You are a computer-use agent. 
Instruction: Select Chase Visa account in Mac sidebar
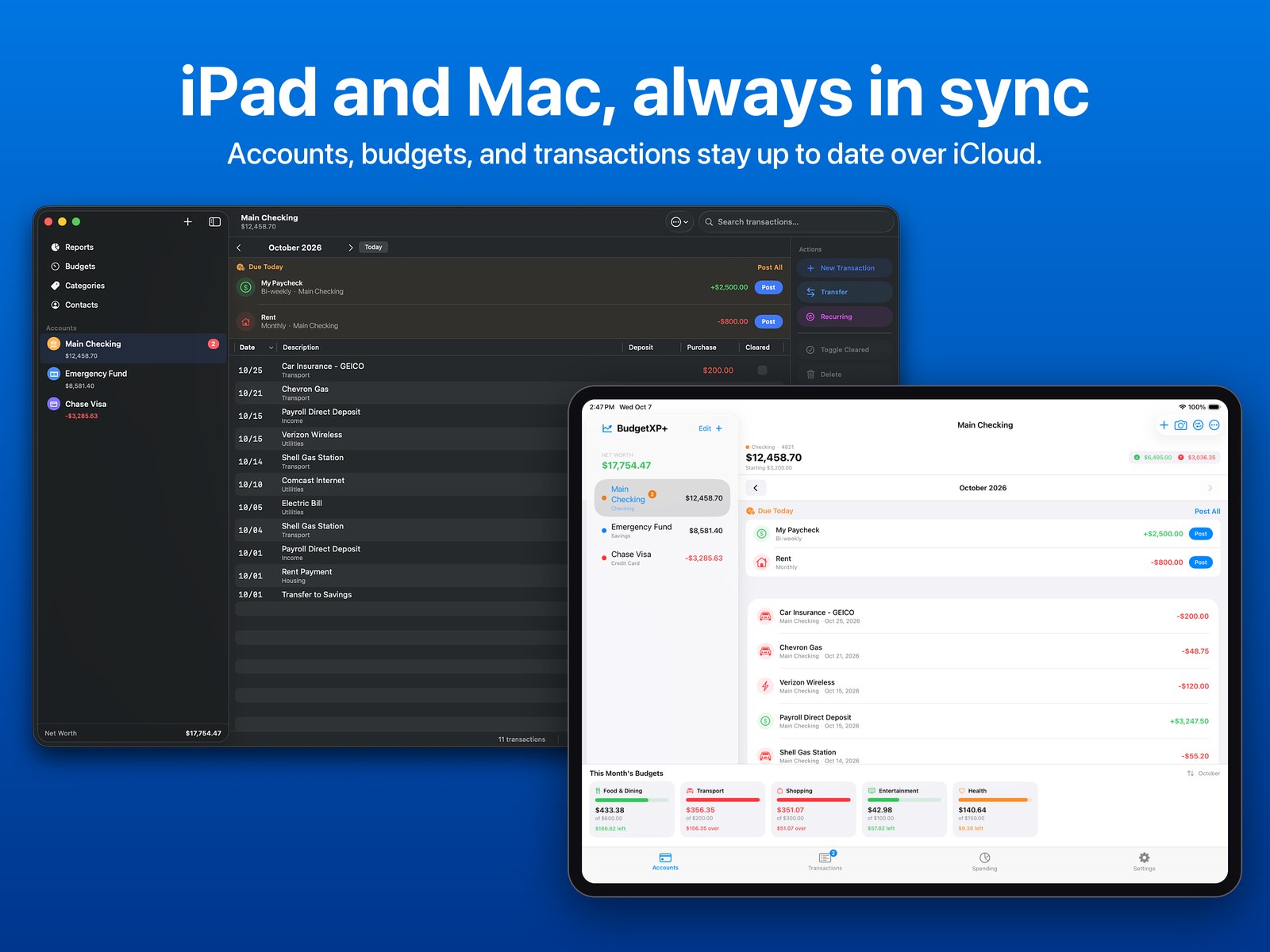[x=133, y=409]
